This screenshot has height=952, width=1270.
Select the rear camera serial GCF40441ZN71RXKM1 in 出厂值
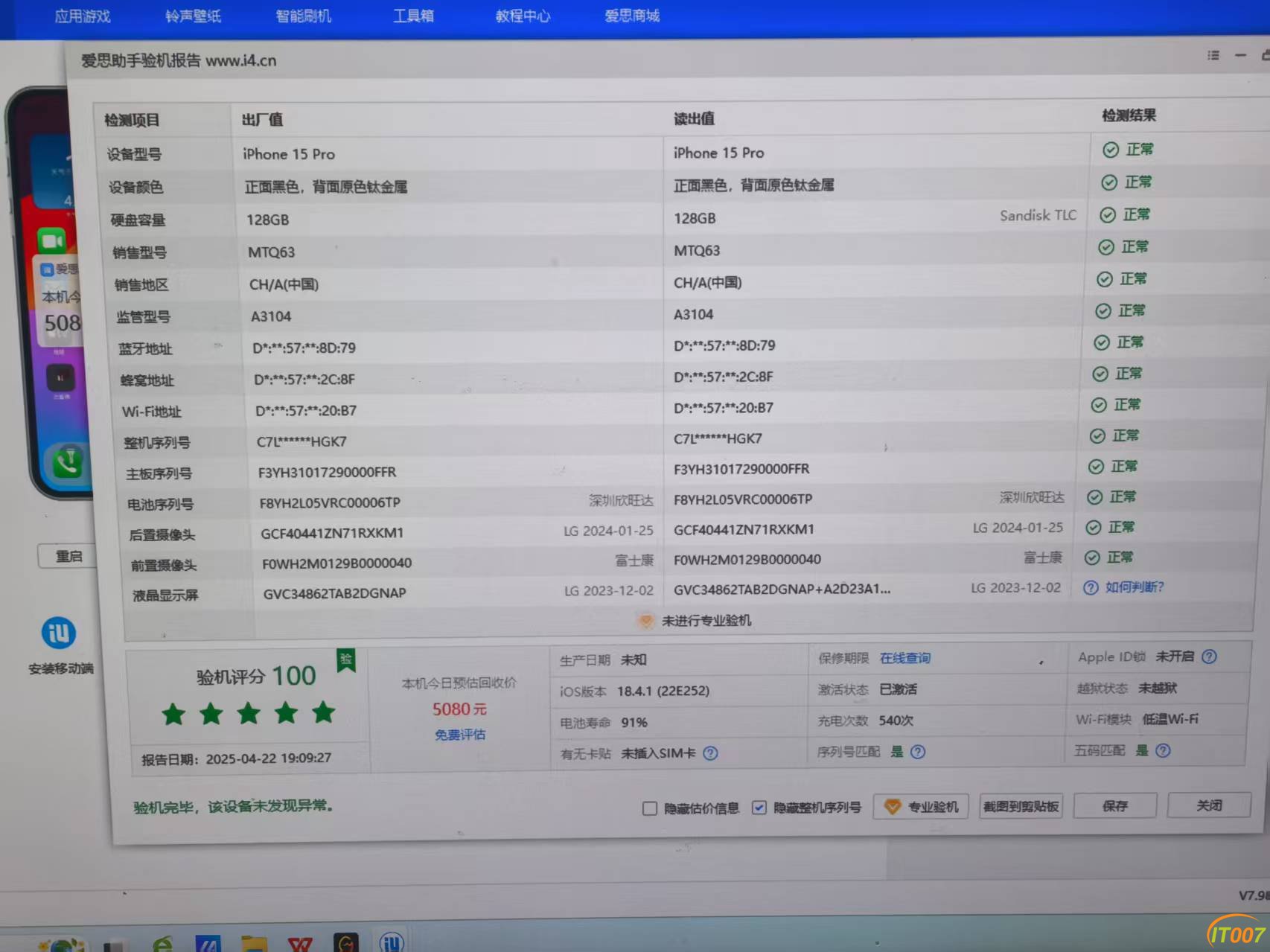click(332, 533)
